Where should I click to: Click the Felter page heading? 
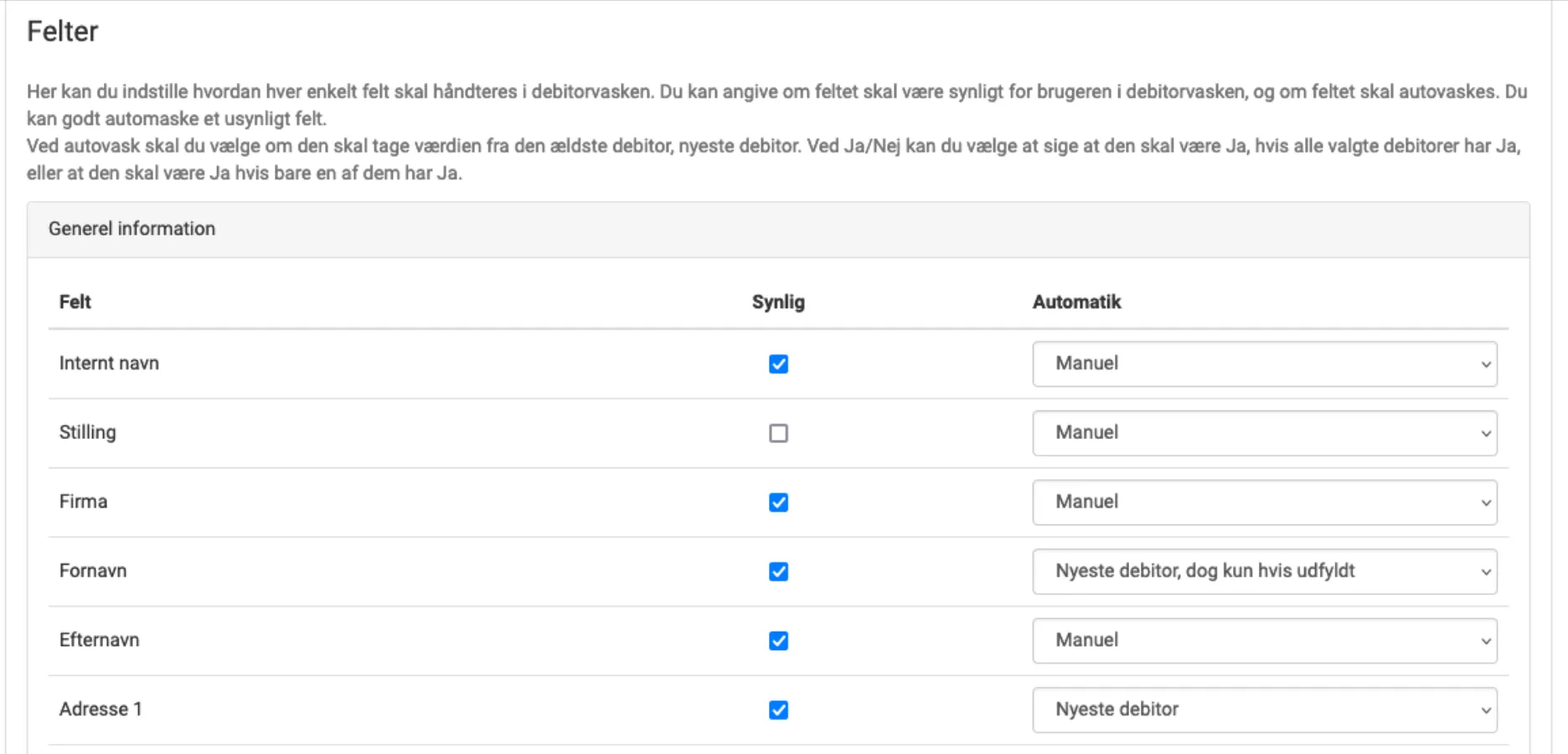(x=63, y=32)
